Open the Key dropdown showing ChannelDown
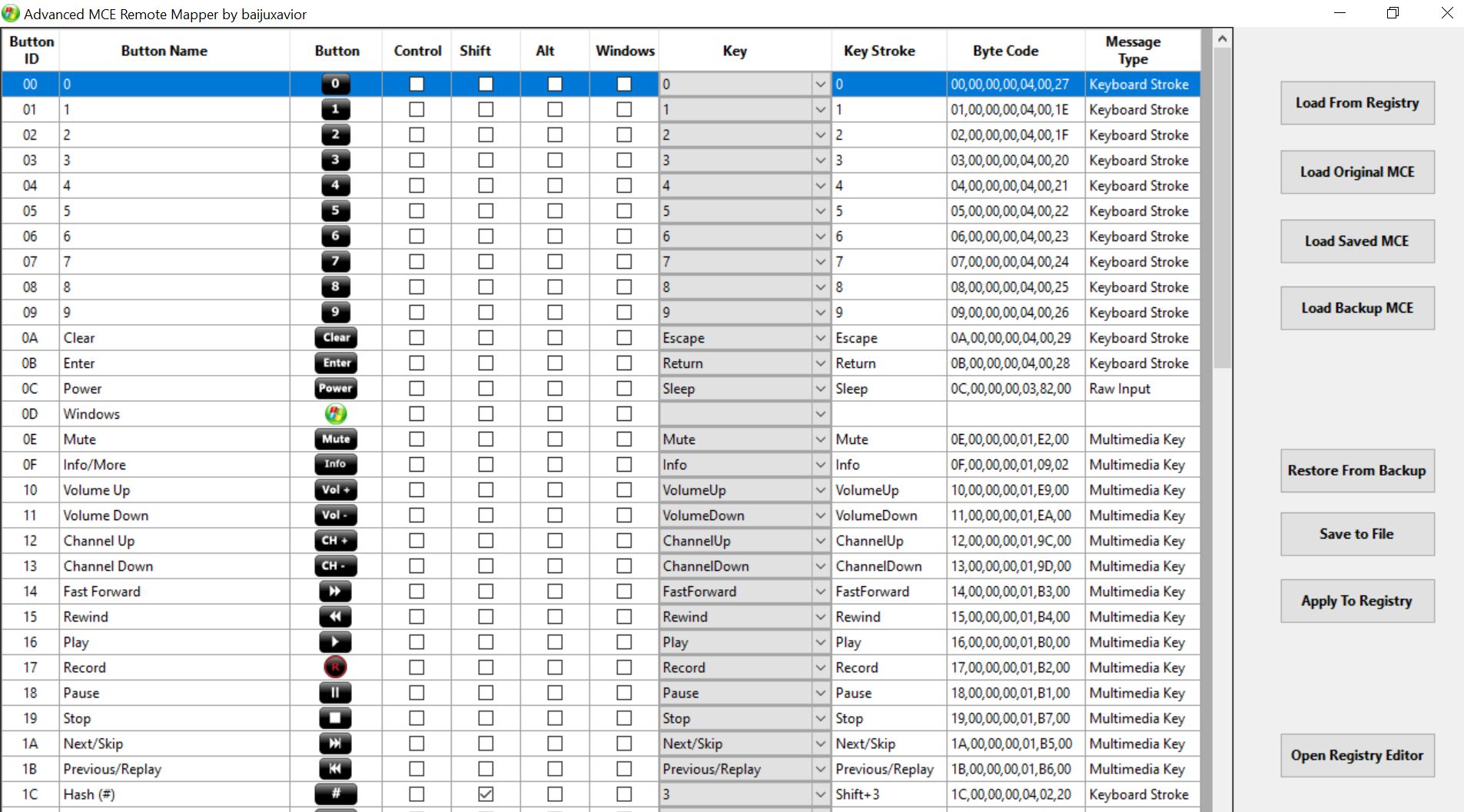1464x812 pixels. coord(820,566)
